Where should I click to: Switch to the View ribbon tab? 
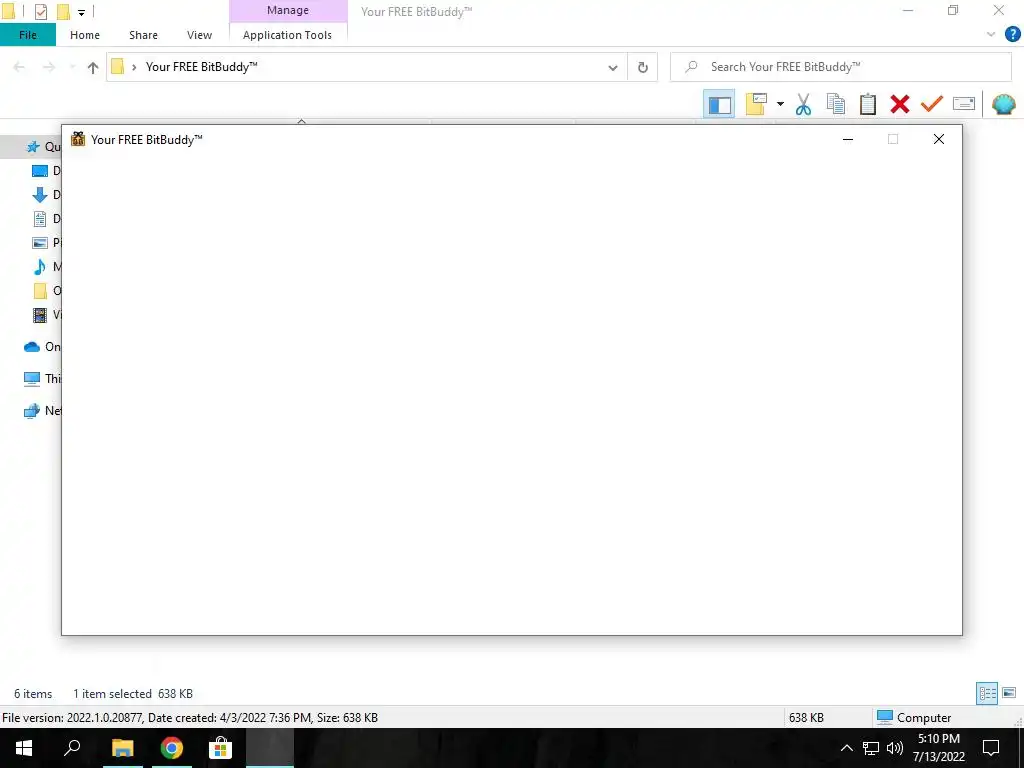[x=199, y=35]
